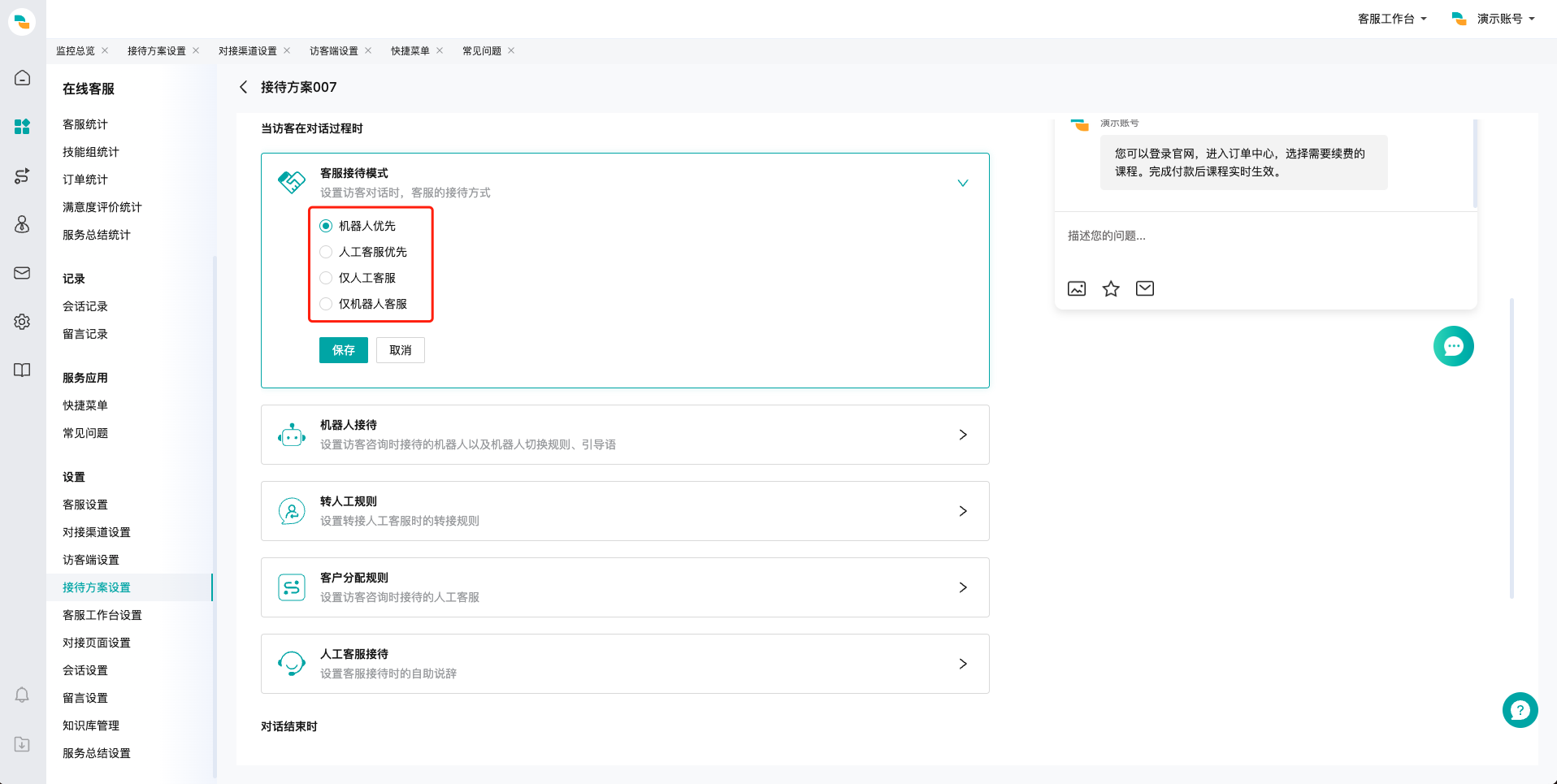This screenshot has height=784, width=1557.
Task: Select the 仅人工客服 radio option
Action: (326, 278)
